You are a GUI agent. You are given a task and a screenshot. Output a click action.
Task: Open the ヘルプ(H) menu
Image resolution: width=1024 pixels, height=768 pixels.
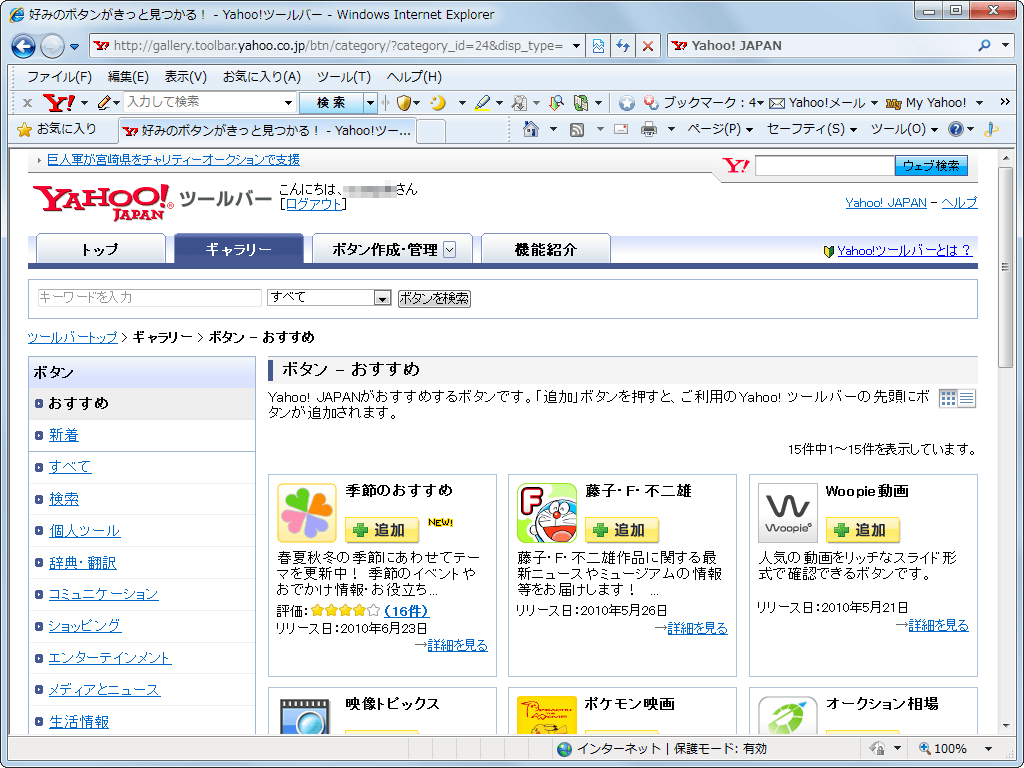click(x=414, y=76)
